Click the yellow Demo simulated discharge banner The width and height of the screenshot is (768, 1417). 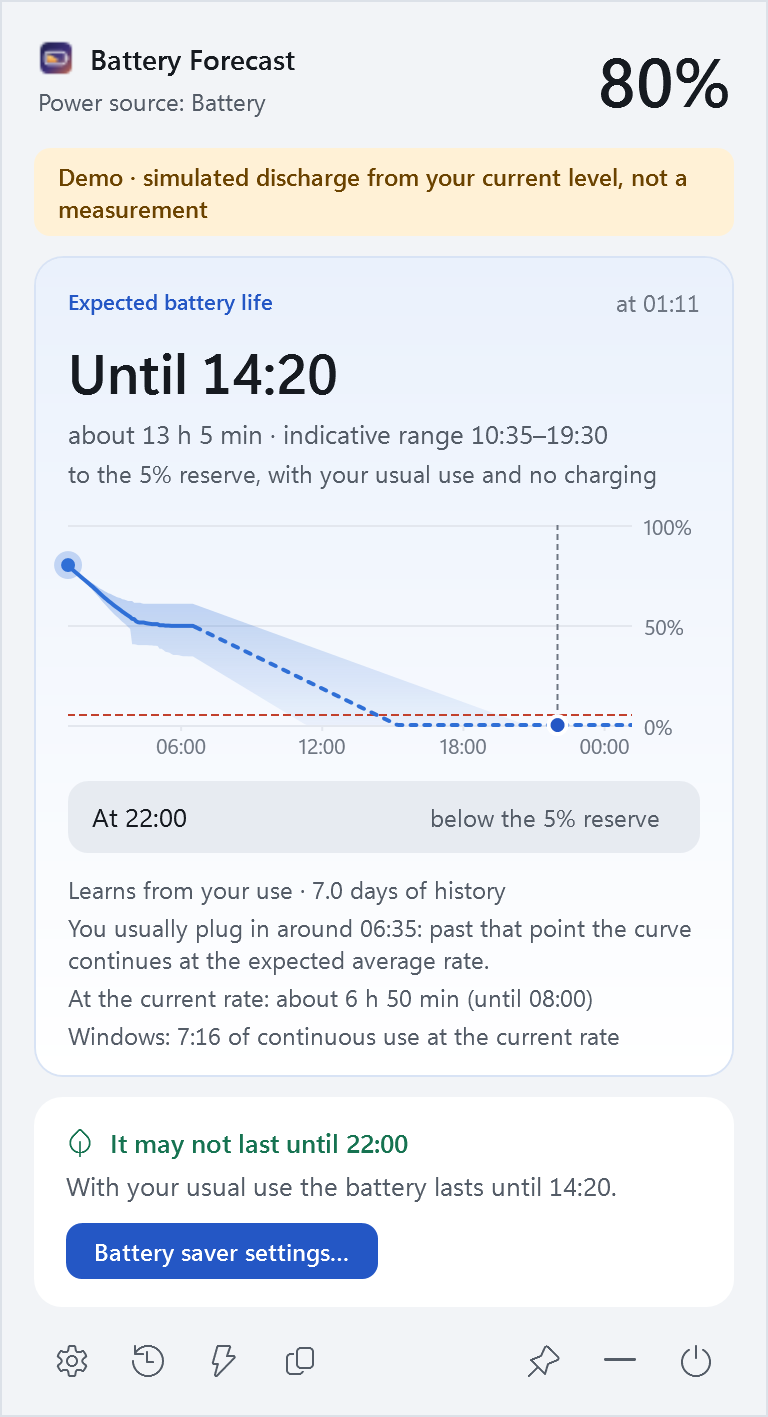pos(384,193)
